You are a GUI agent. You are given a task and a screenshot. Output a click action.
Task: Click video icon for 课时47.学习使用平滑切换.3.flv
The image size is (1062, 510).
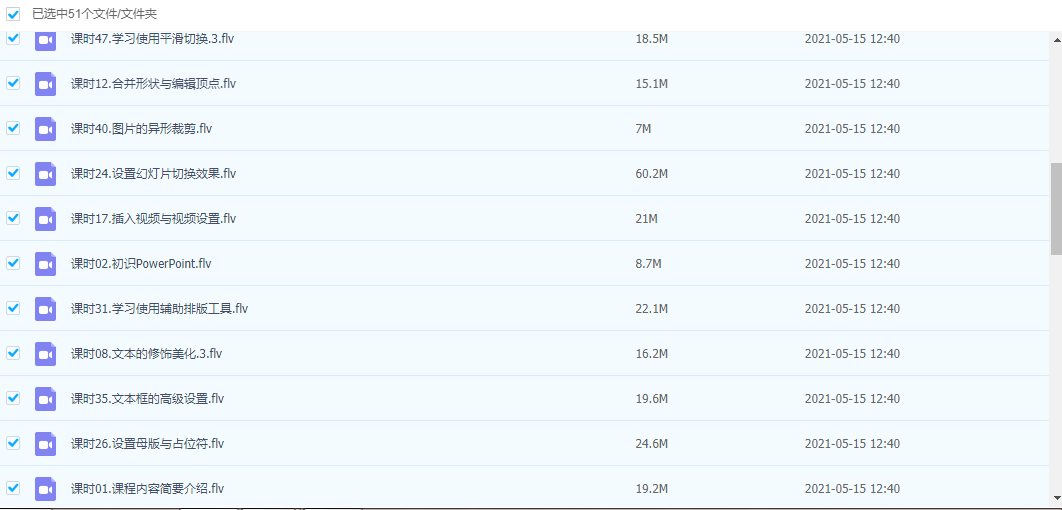pos(45,39)
